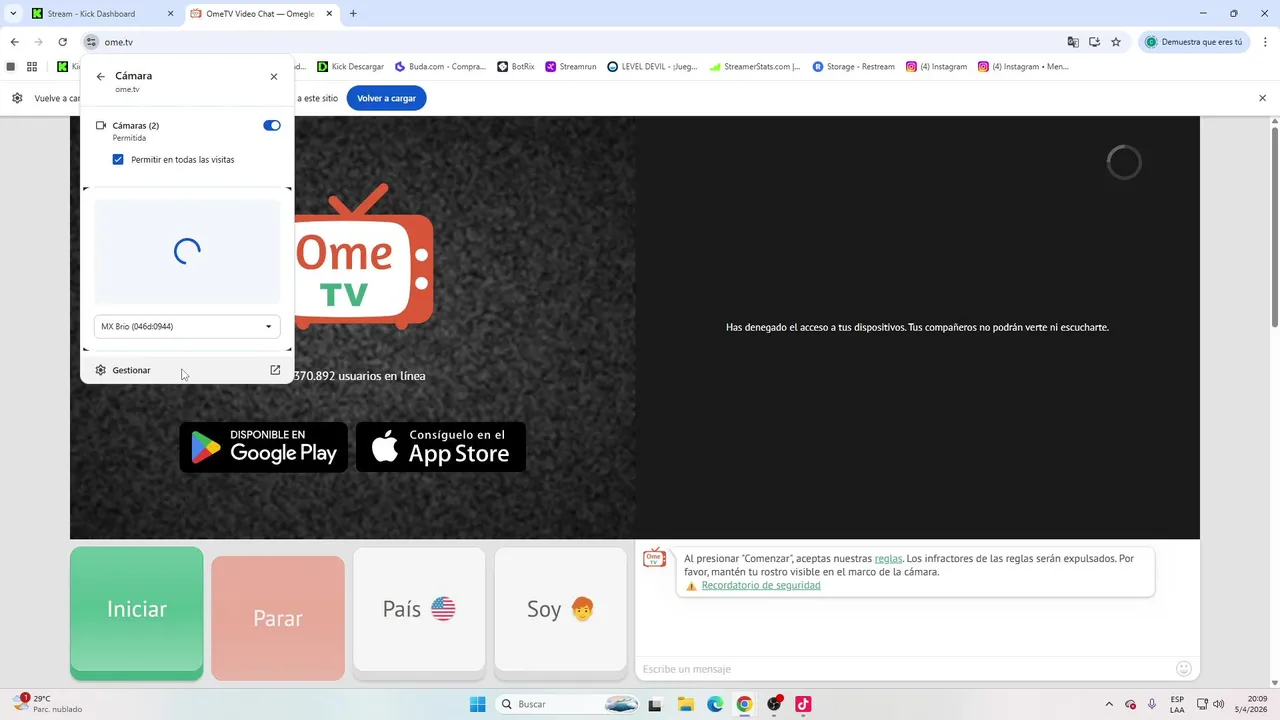
Task: Click the external link icon beside Gestionar
Action: 275,370
